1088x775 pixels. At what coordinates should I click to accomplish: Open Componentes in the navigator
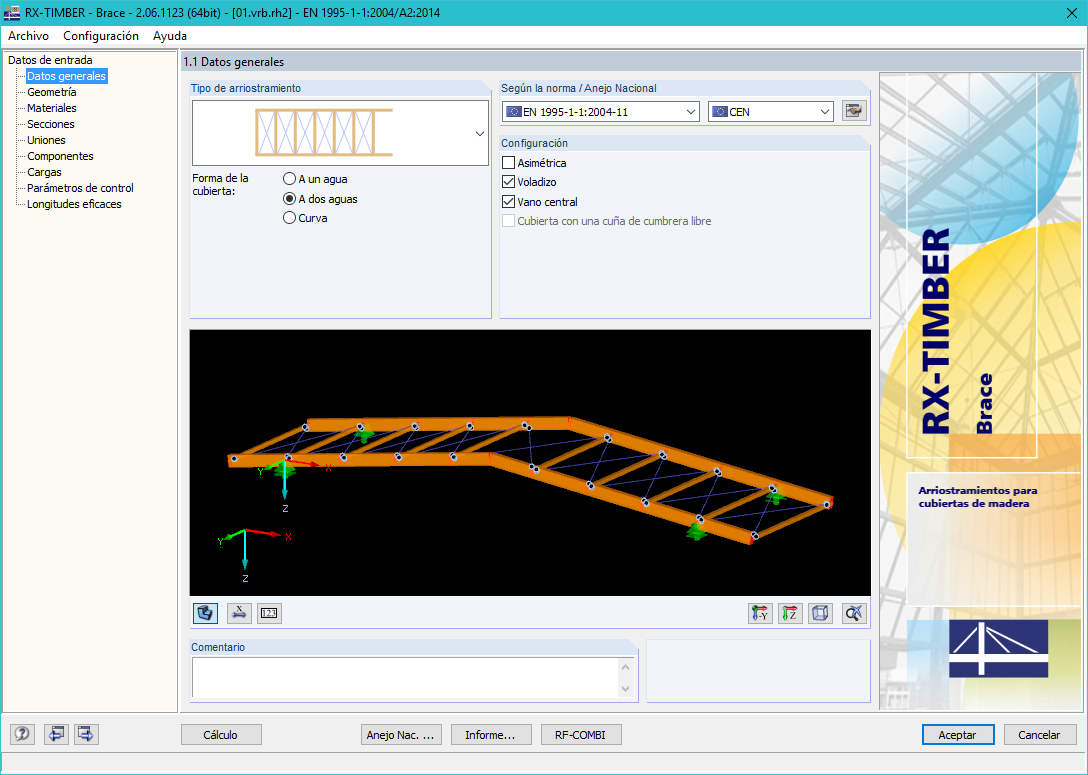point(60,156)
